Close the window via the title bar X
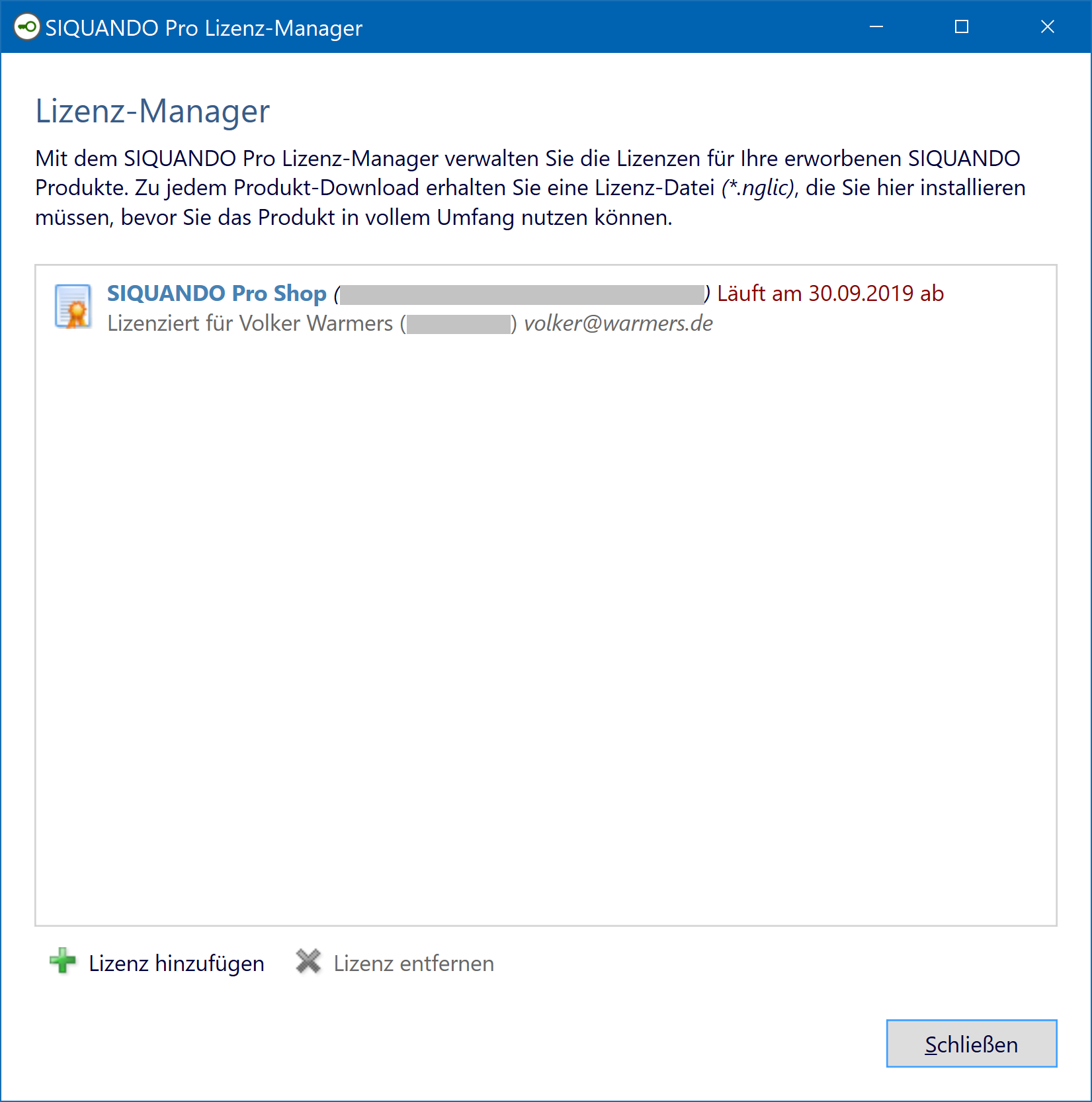This screenshot has height=1102, width=1092. coord(1048,26)
